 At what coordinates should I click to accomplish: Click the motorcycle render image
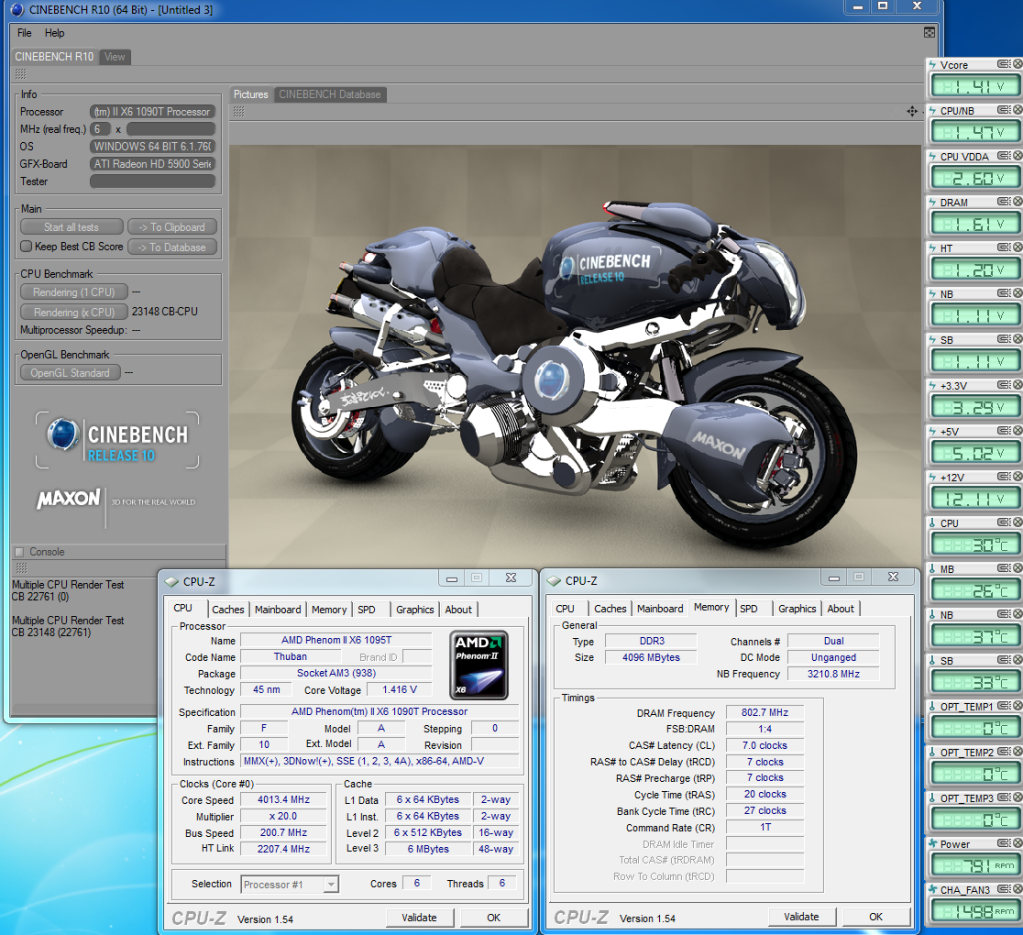point(574,356)
